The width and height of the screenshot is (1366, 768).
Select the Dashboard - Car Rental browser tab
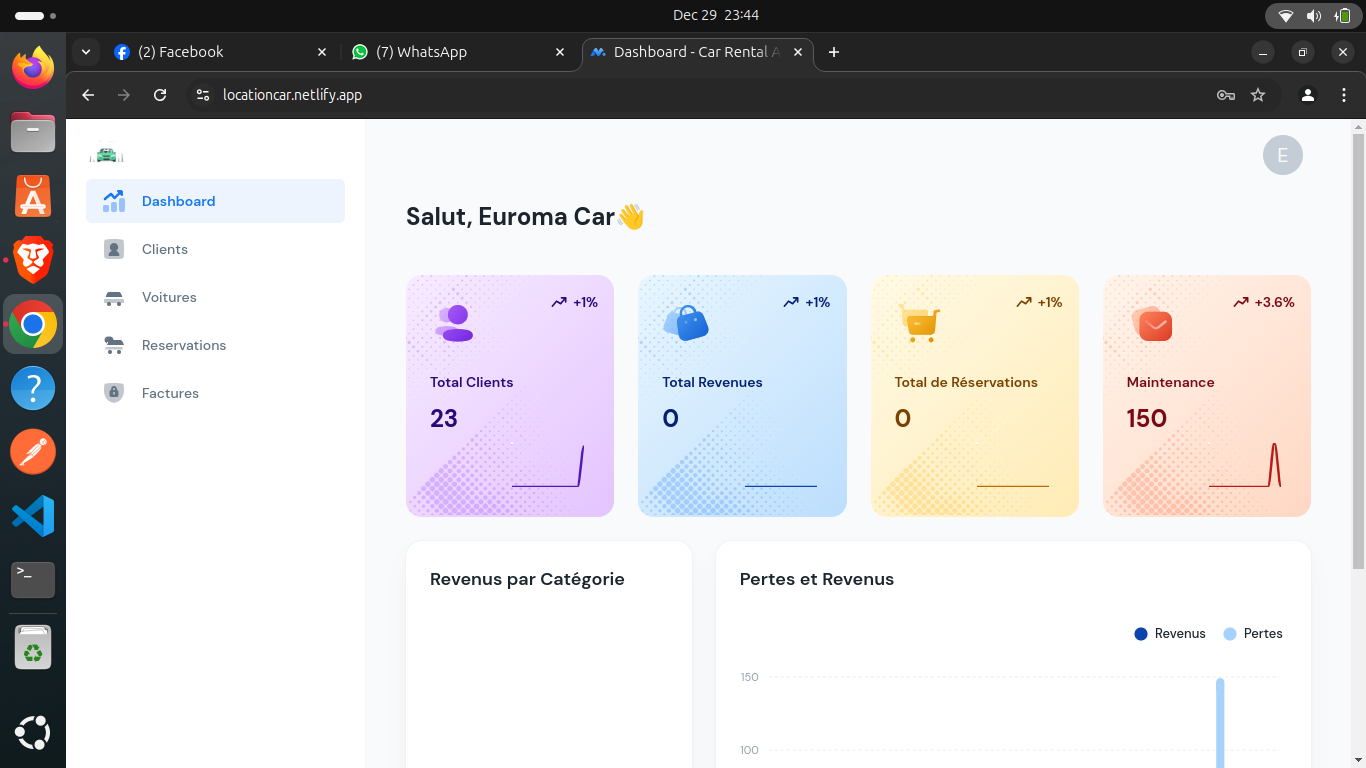(697, 52)
